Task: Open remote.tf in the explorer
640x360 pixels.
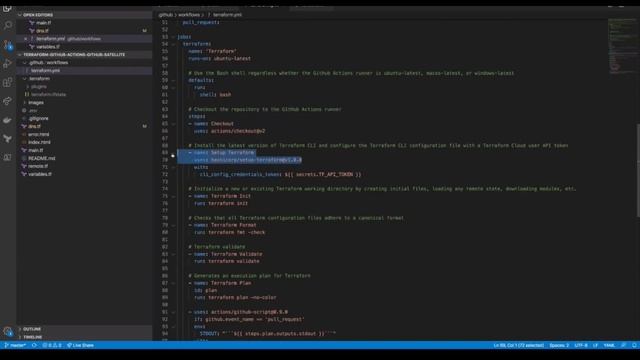Action: click(x=38, y=166)
